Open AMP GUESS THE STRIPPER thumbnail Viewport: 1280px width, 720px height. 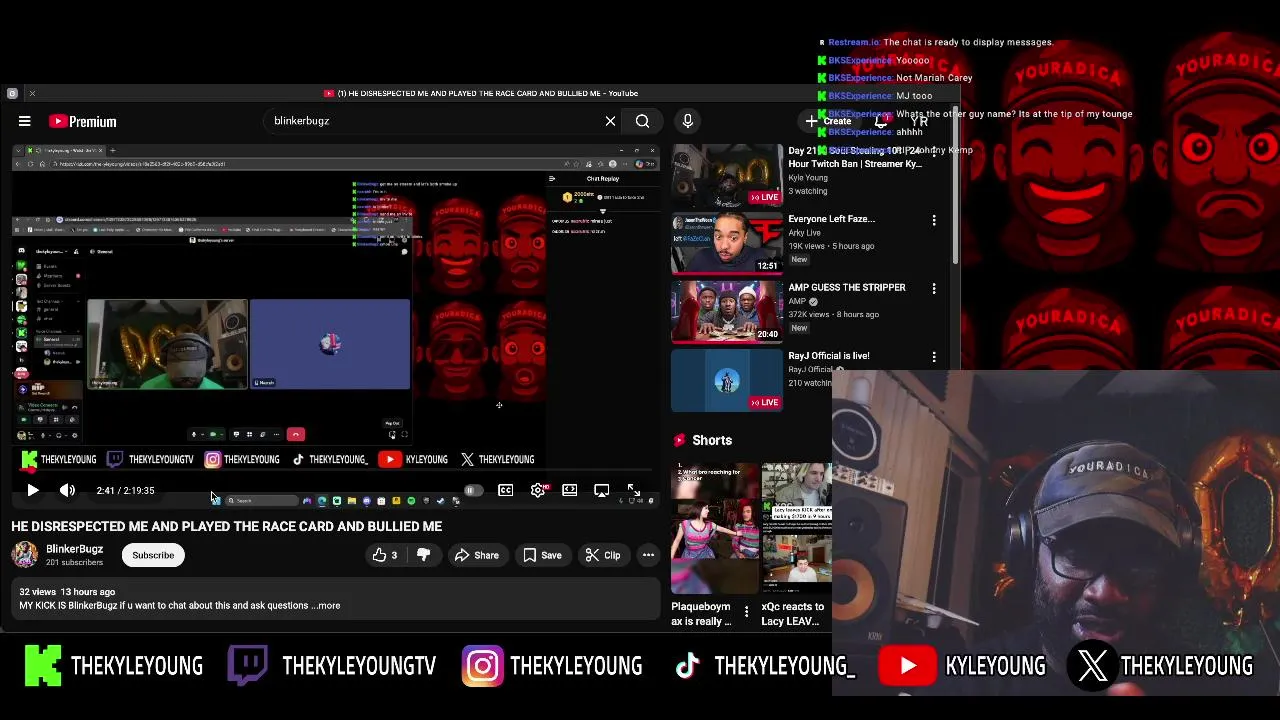click(727, 312)
